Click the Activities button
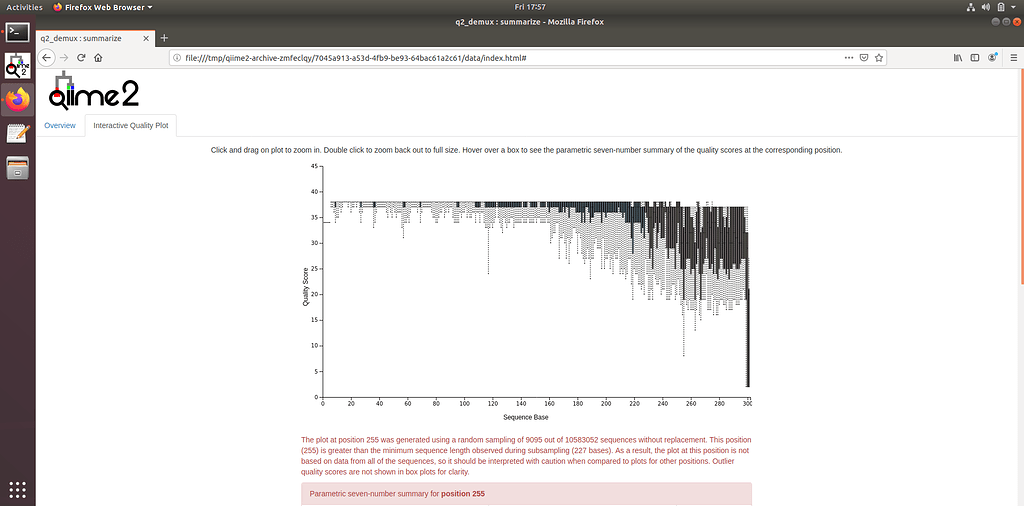The image size is (1024, 506). 24,7
